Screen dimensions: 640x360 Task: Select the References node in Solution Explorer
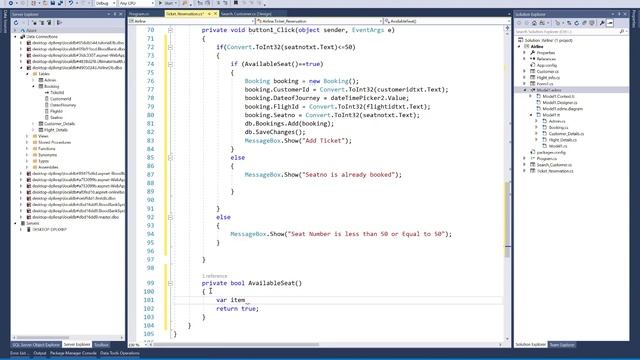546,59
